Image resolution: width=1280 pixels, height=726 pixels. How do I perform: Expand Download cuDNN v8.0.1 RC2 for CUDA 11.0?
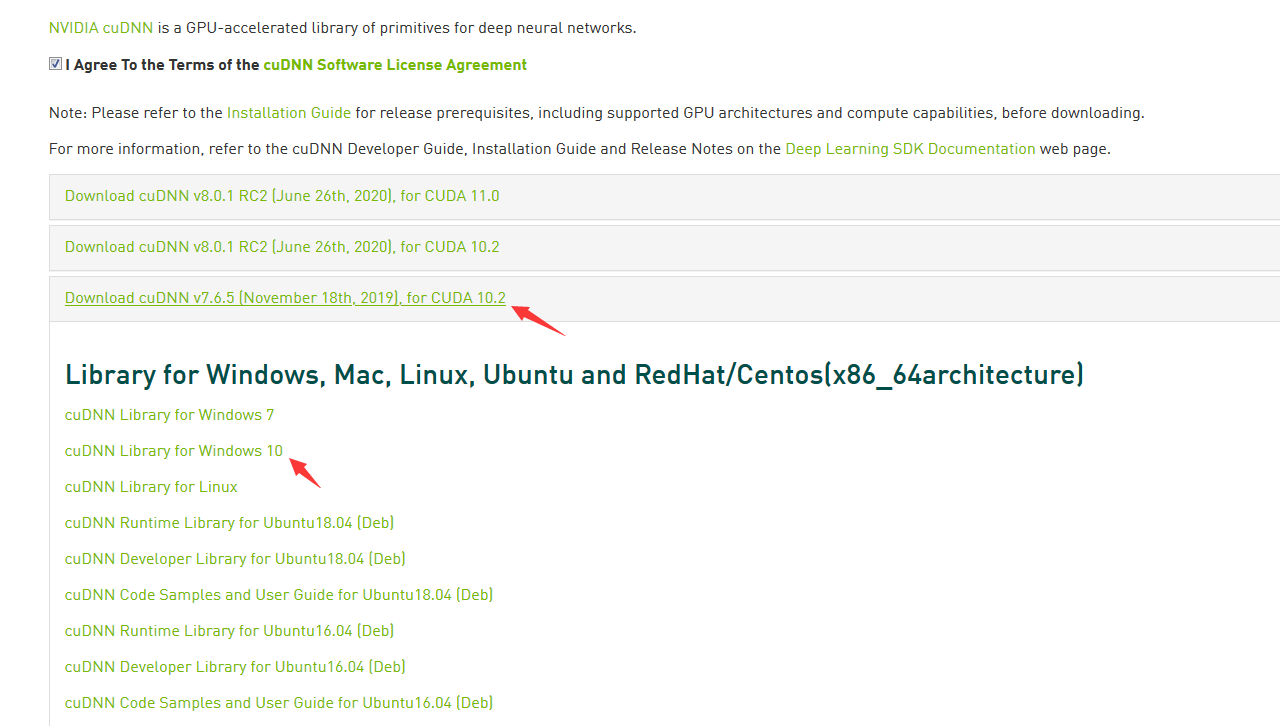pos(282,196)
